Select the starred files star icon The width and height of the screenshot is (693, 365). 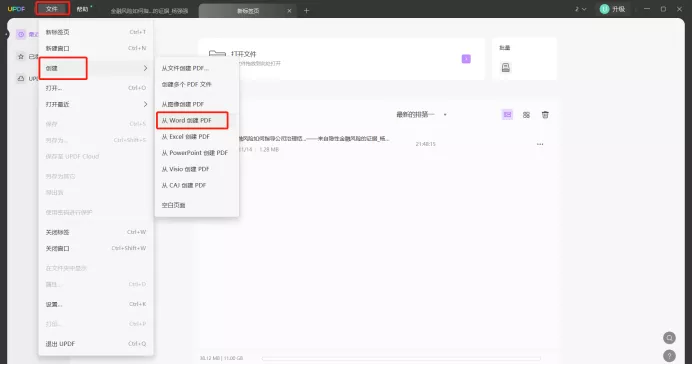pyautogui.click(x=21, y=57)
